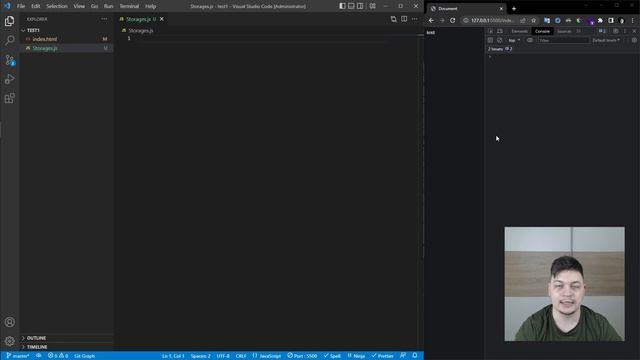Toggle the primary side bar layout icon

[x=342, y=6]
